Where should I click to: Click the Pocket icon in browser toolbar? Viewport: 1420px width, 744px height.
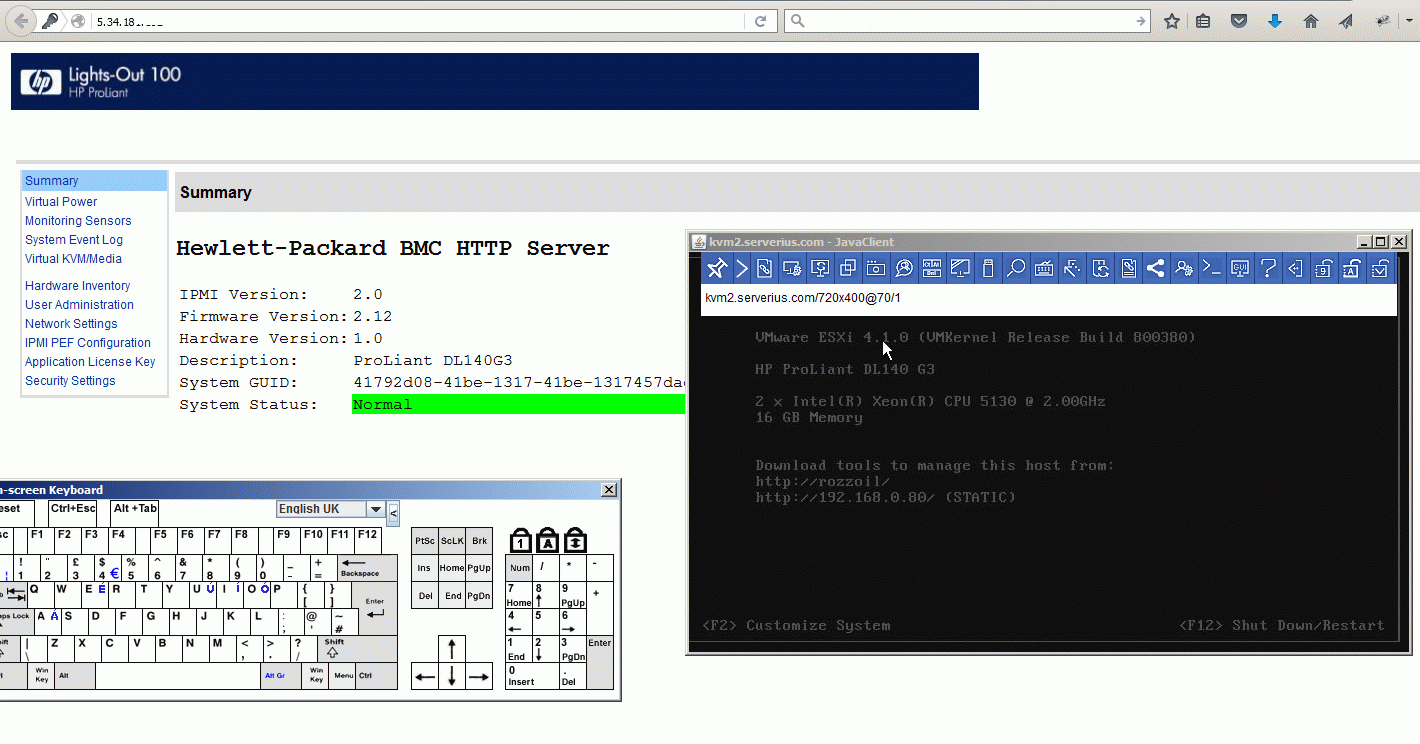coord(1239,21)
